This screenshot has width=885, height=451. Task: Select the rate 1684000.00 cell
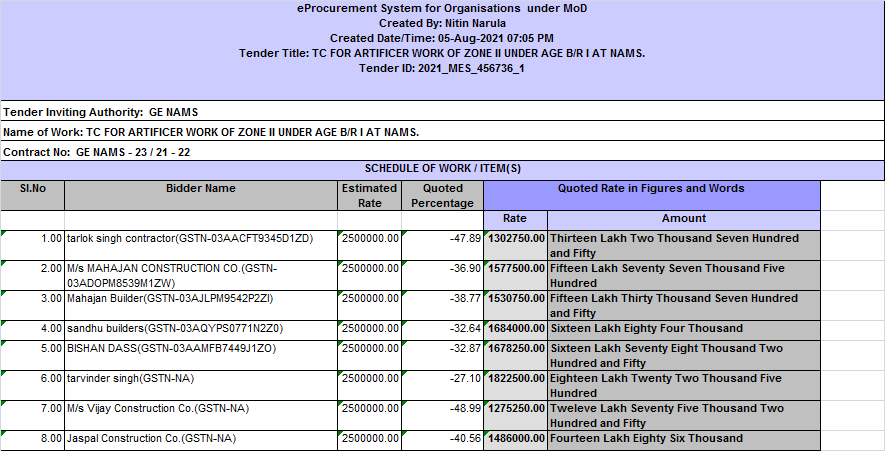click(515, 330)
